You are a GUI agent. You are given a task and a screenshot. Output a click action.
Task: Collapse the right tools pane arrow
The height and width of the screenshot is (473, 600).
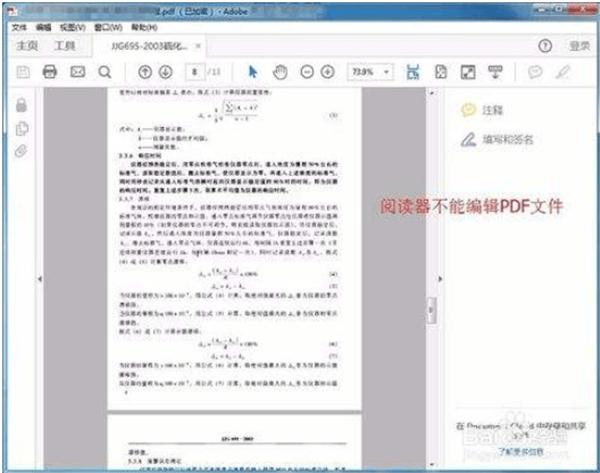tap(440, 279)
